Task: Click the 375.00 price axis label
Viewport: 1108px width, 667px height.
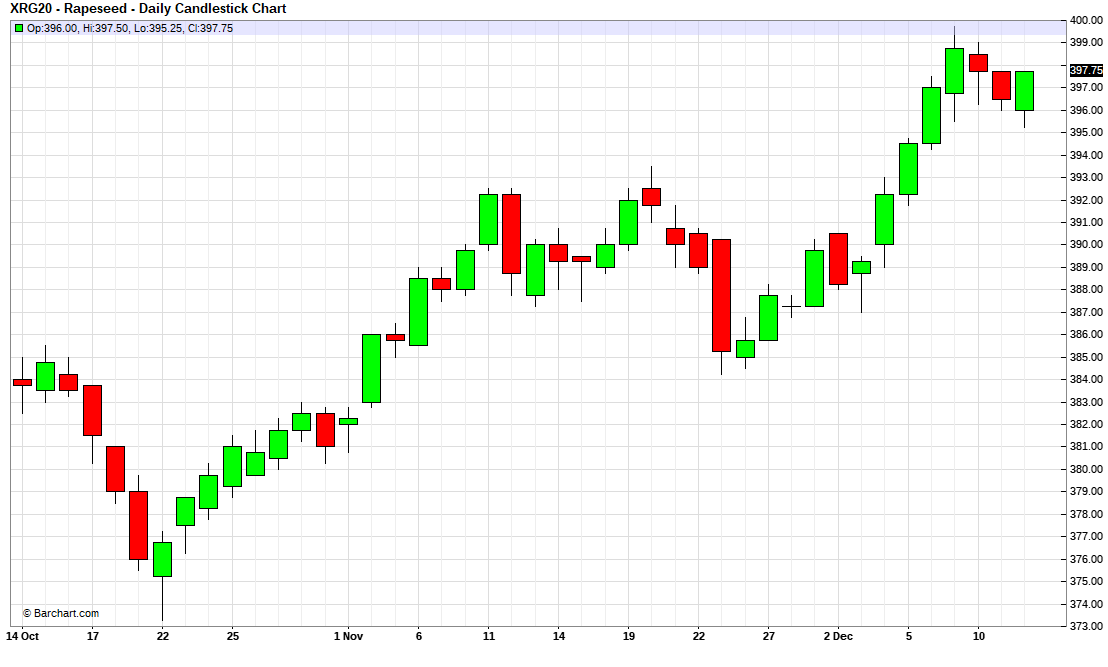Action: [x=1086, y=581]
